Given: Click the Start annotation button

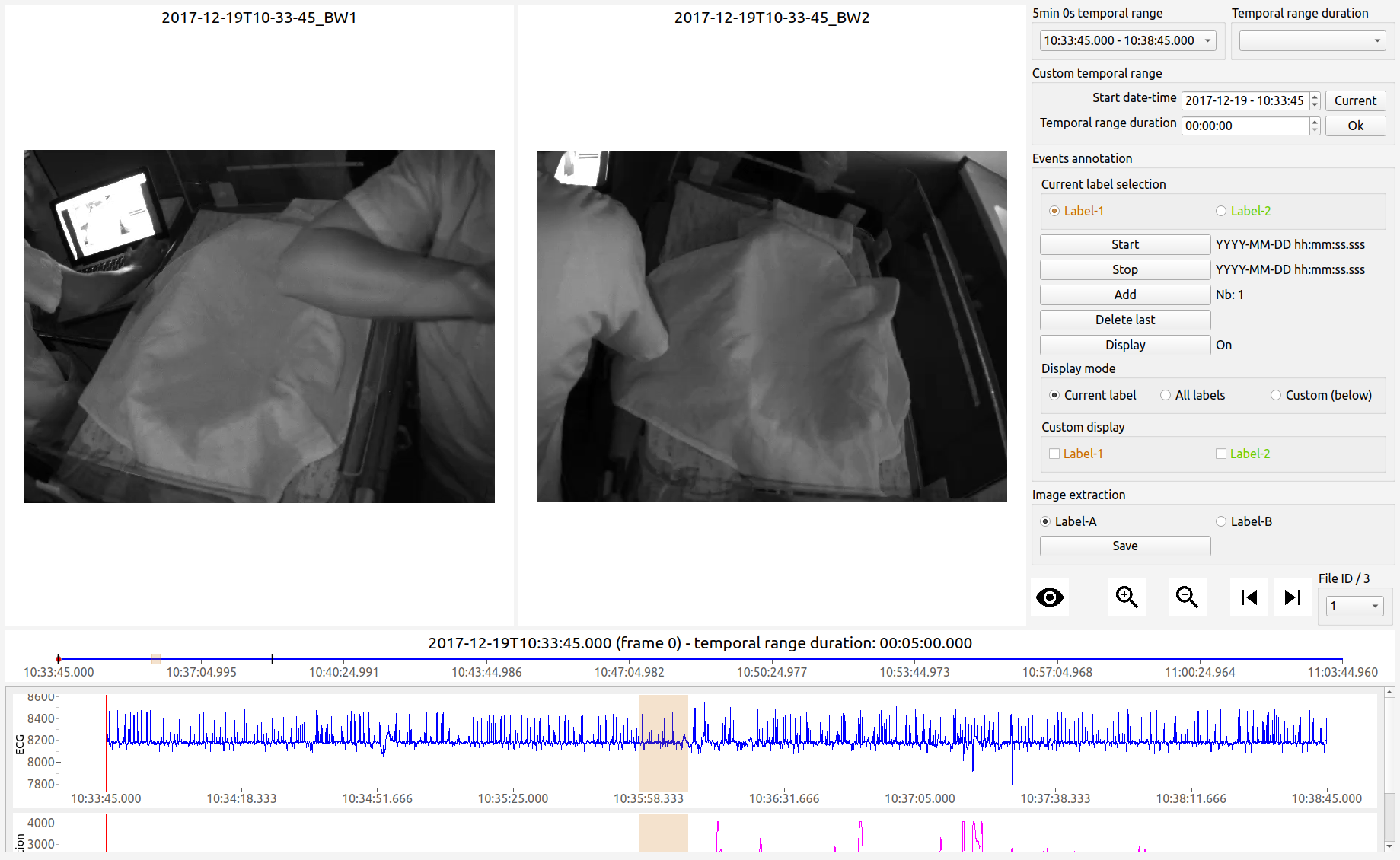Looking at the screenshot, I should (x=1125, y=244).
